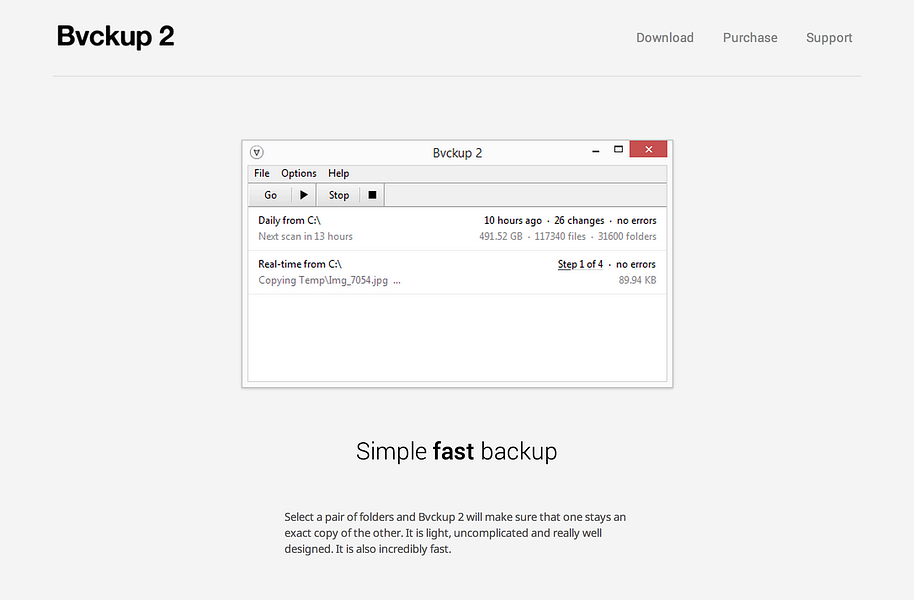Click '10 hours ago' status text
Viewport: 914px width, 600px height.
click(x=513, y=220)
